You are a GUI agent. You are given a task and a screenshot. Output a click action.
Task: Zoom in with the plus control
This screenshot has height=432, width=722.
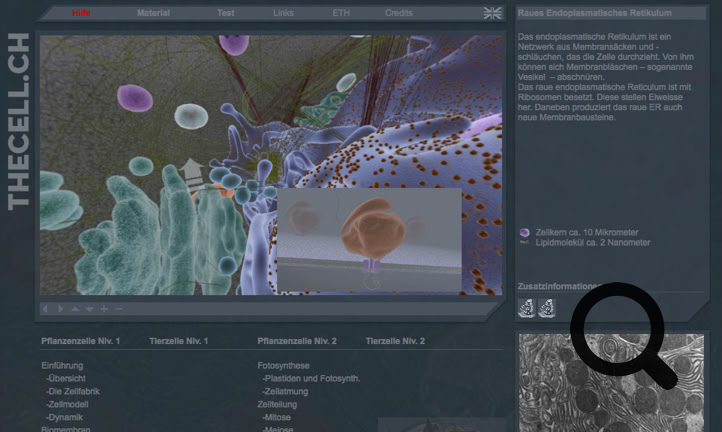coord(104,309)
